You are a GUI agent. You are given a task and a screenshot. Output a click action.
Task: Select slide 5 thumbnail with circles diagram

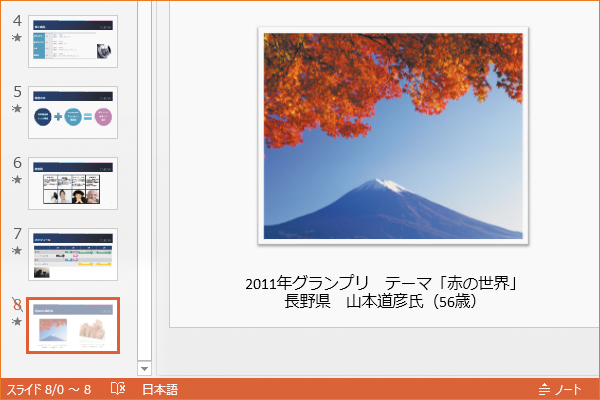73,113
